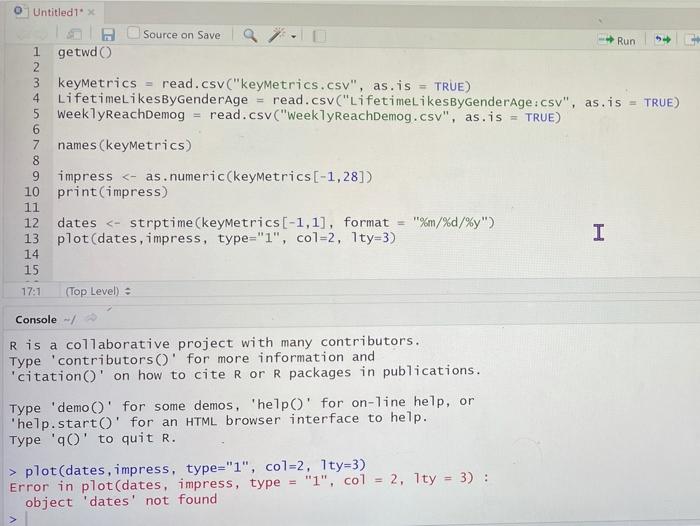
Task: Re-run the previous code region
Action: coord(662,40)
